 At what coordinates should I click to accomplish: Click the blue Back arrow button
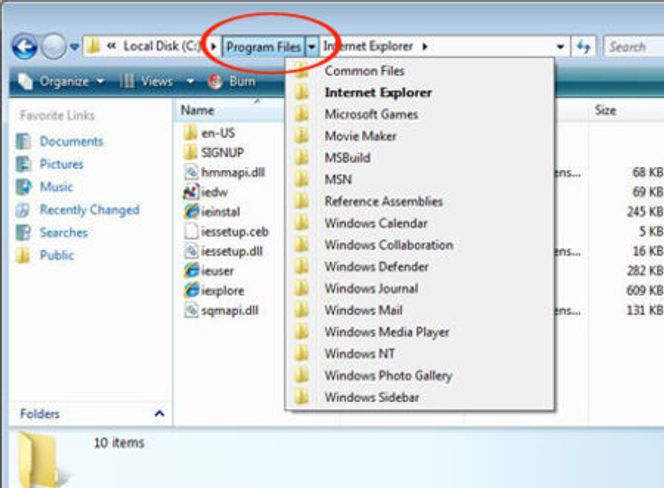coord(25,47)
